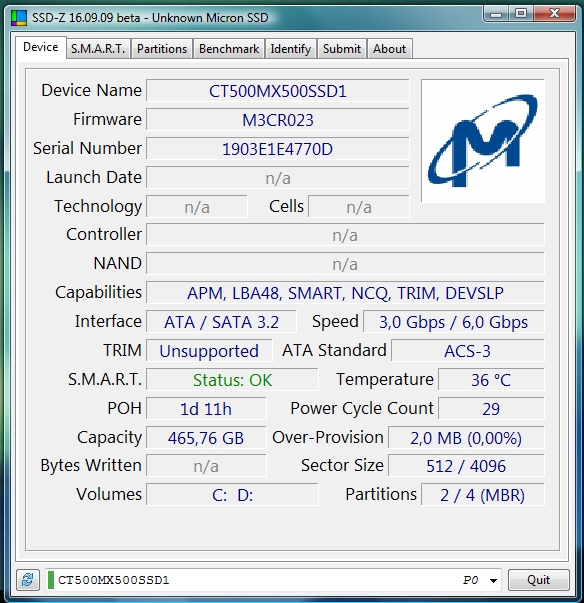Click the SSD-Z app icon in title bar
Image resolution: width=584 pixels, height=603 pixels.
pyautogui.click(x=19, y=18)
